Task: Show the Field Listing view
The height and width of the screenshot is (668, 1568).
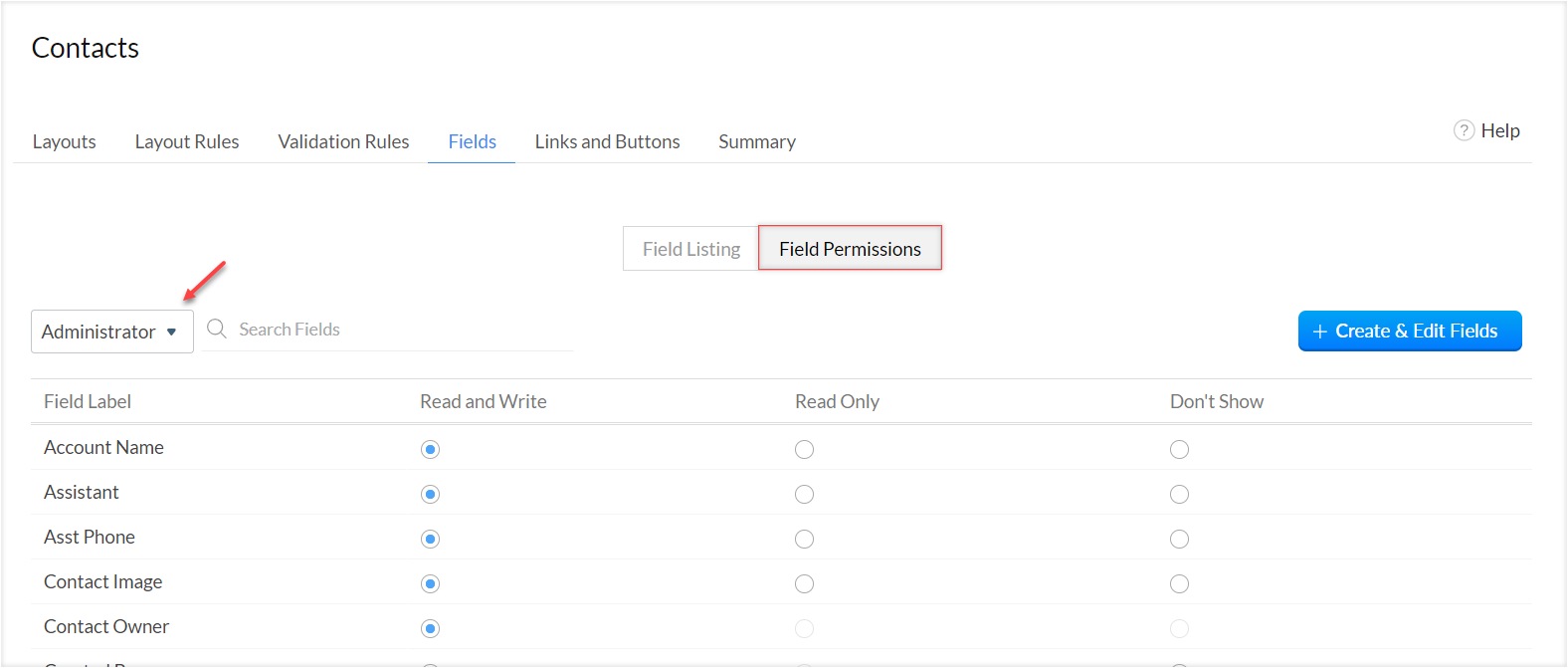Action: (691, 249)
